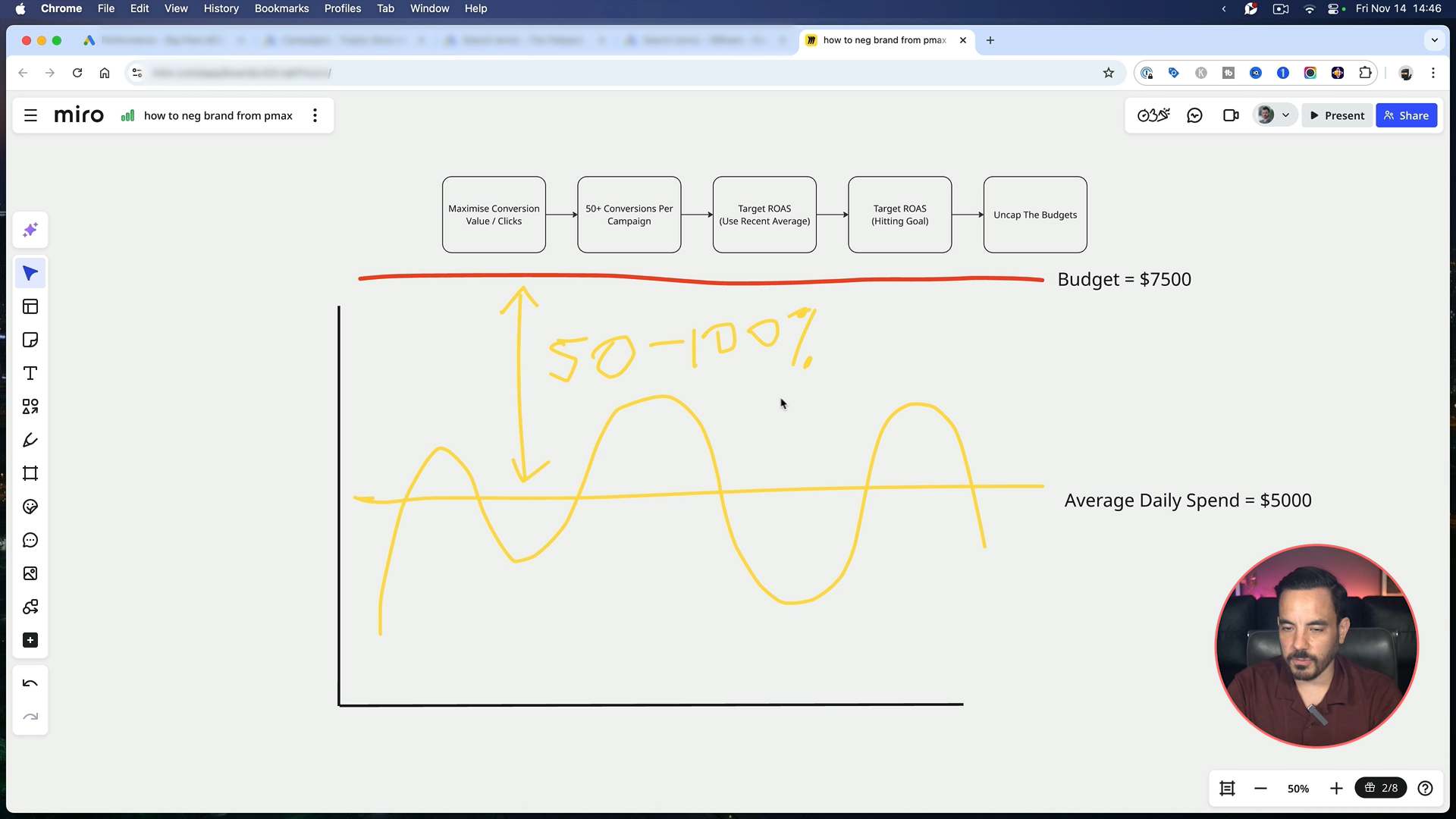Select the Pen drawing tool
The image size is (1456, 819).
click(x=30, y=441)
